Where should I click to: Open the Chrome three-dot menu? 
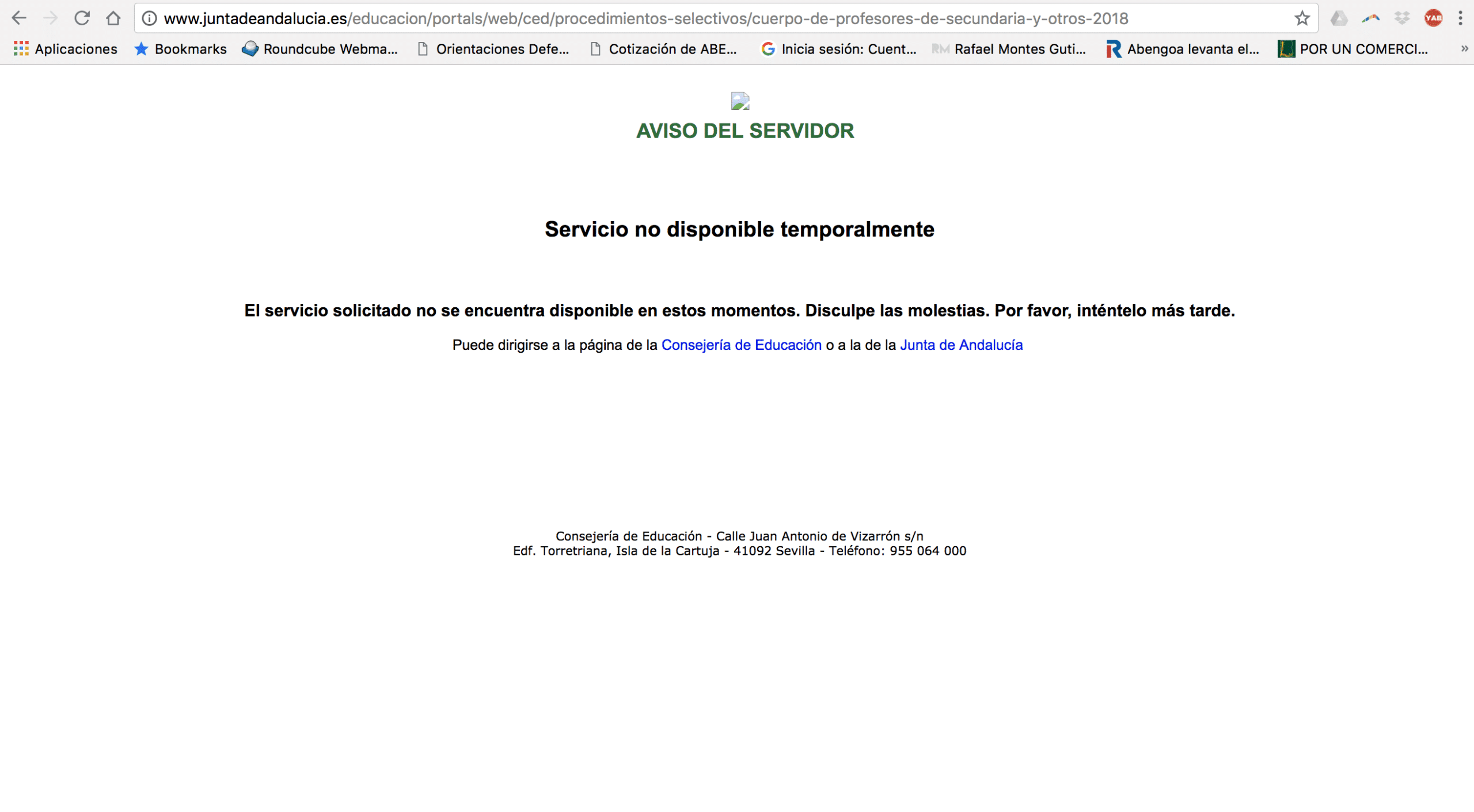coord(1460,18)
